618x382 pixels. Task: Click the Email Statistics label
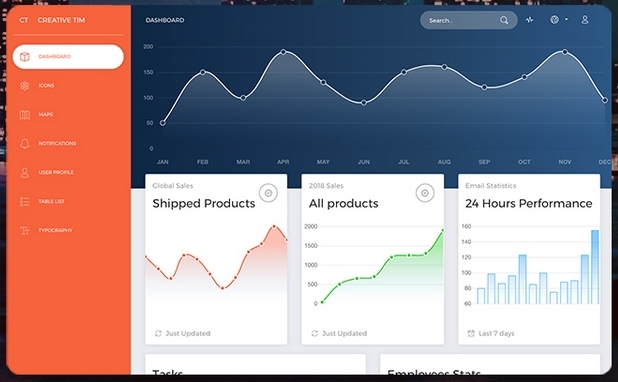[491, 186]
